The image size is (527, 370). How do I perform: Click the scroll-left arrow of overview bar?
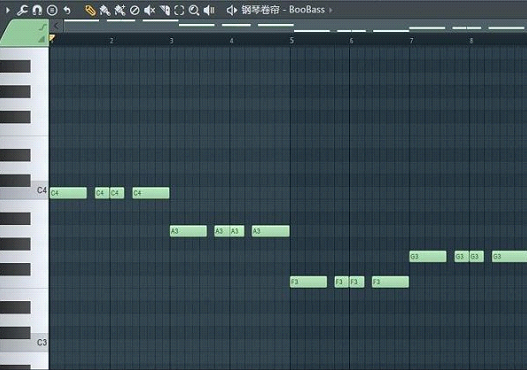point(57,26)
